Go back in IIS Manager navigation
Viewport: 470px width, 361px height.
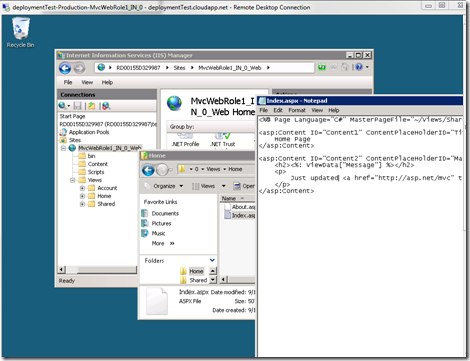[65, 68]
